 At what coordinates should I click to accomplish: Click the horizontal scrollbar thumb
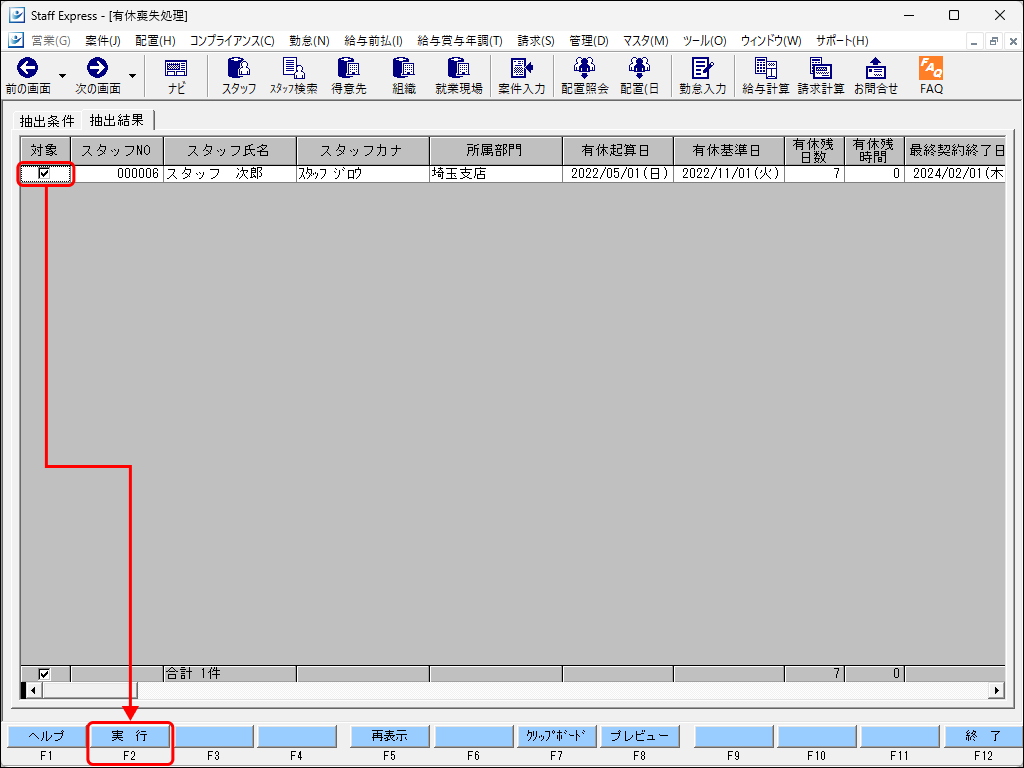90,690
